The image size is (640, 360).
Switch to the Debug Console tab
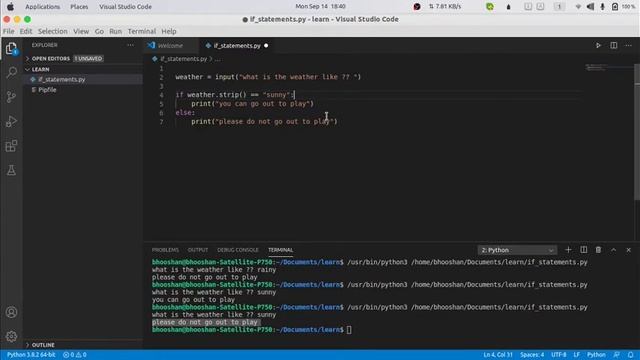click(238, 250)
